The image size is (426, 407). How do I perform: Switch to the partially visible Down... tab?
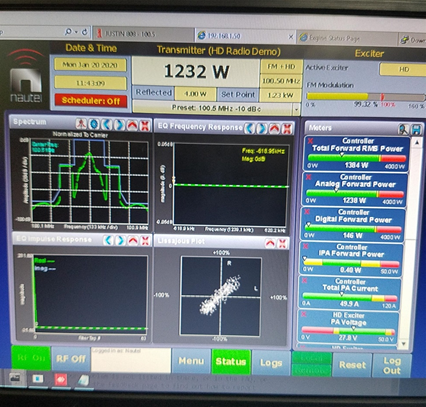(x=413, y=40)
